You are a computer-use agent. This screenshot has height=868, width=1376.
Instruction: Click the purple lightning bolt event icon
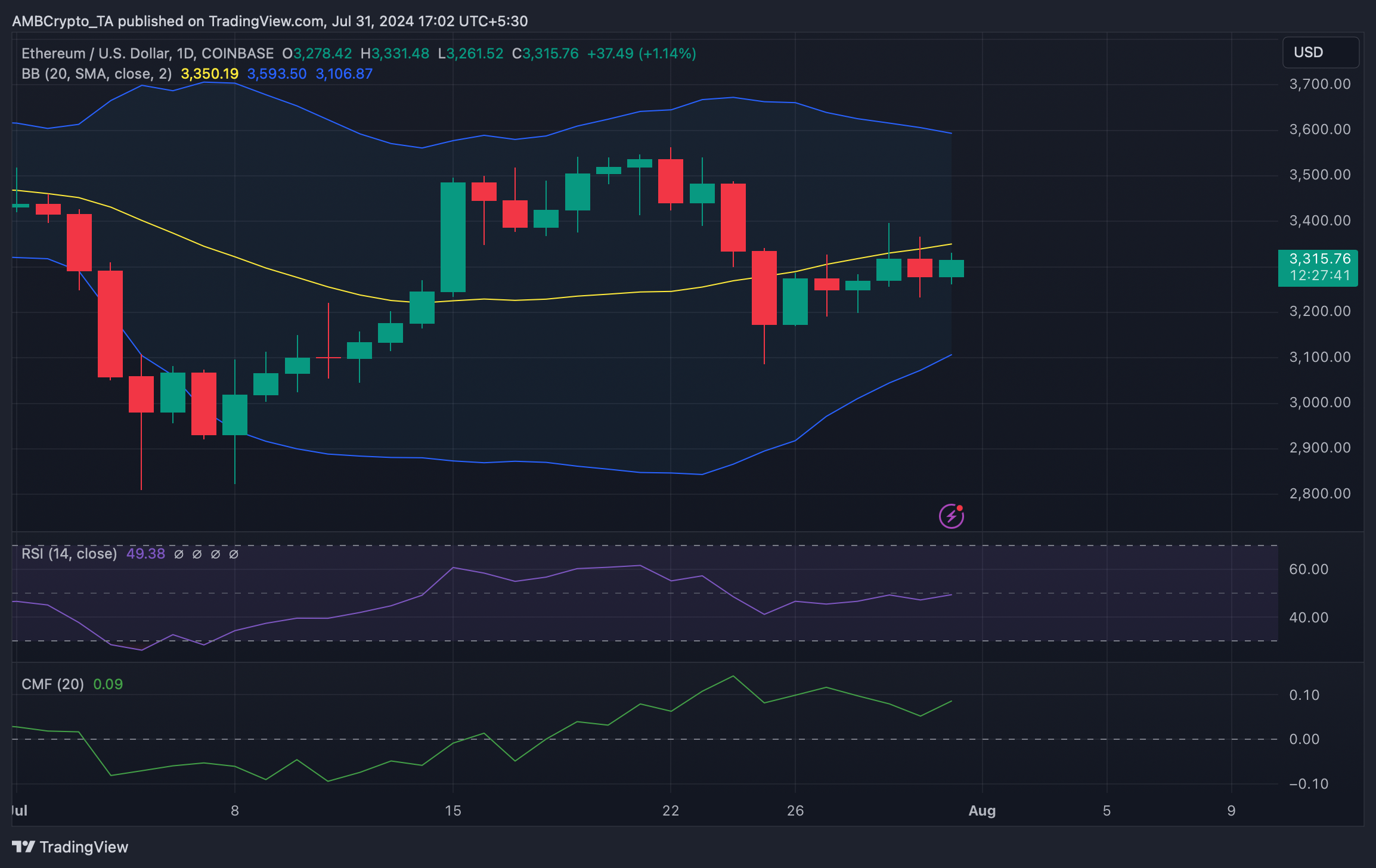pyautogui.click(x=951, y=516)
